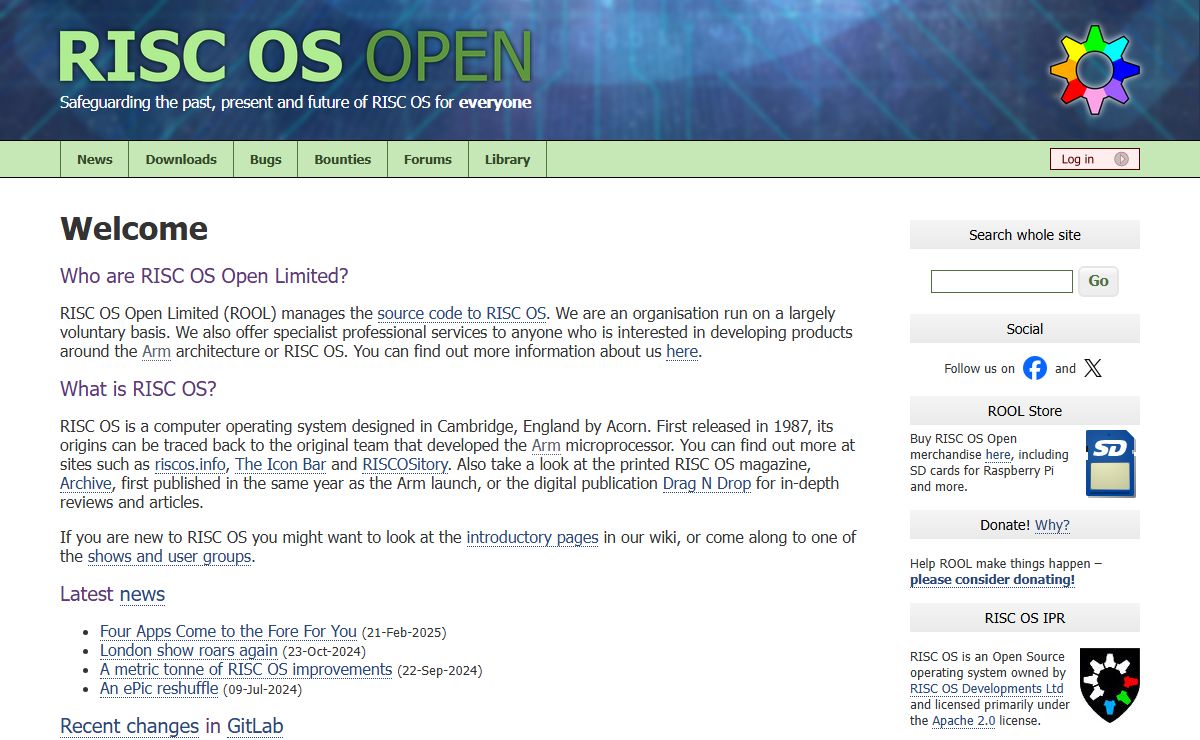
Task: Click the RISC OS IPR shield logo
Action: pos(1110,685)
